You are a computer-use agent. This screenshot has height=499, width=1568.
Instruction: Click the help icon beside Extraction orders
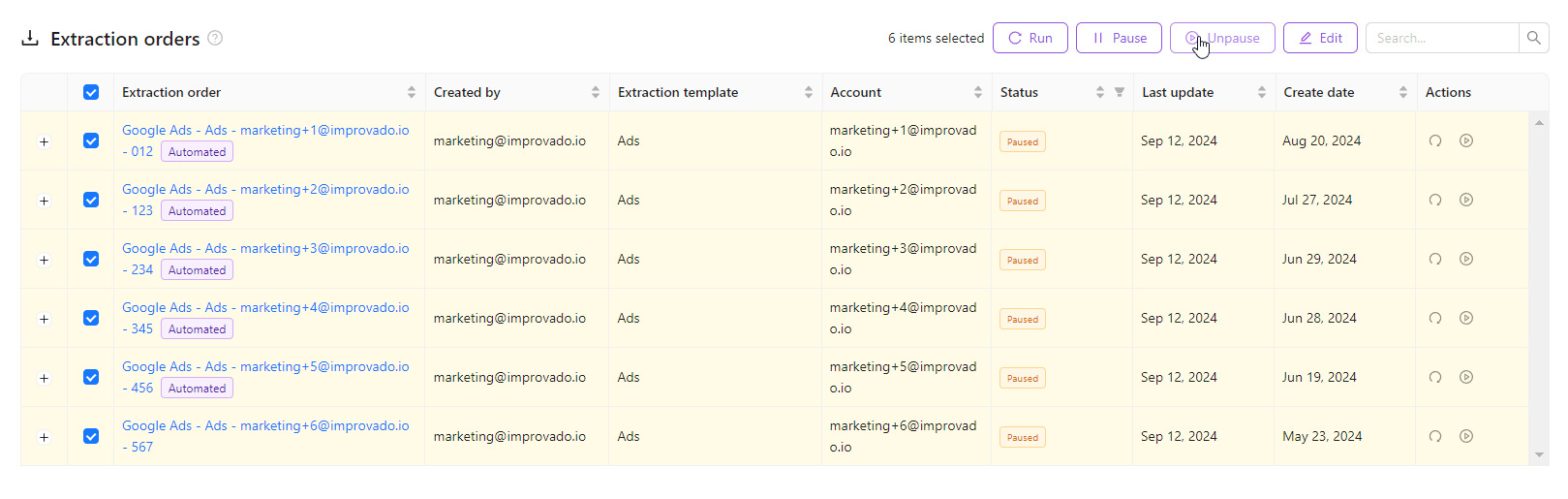coord(215,38)
